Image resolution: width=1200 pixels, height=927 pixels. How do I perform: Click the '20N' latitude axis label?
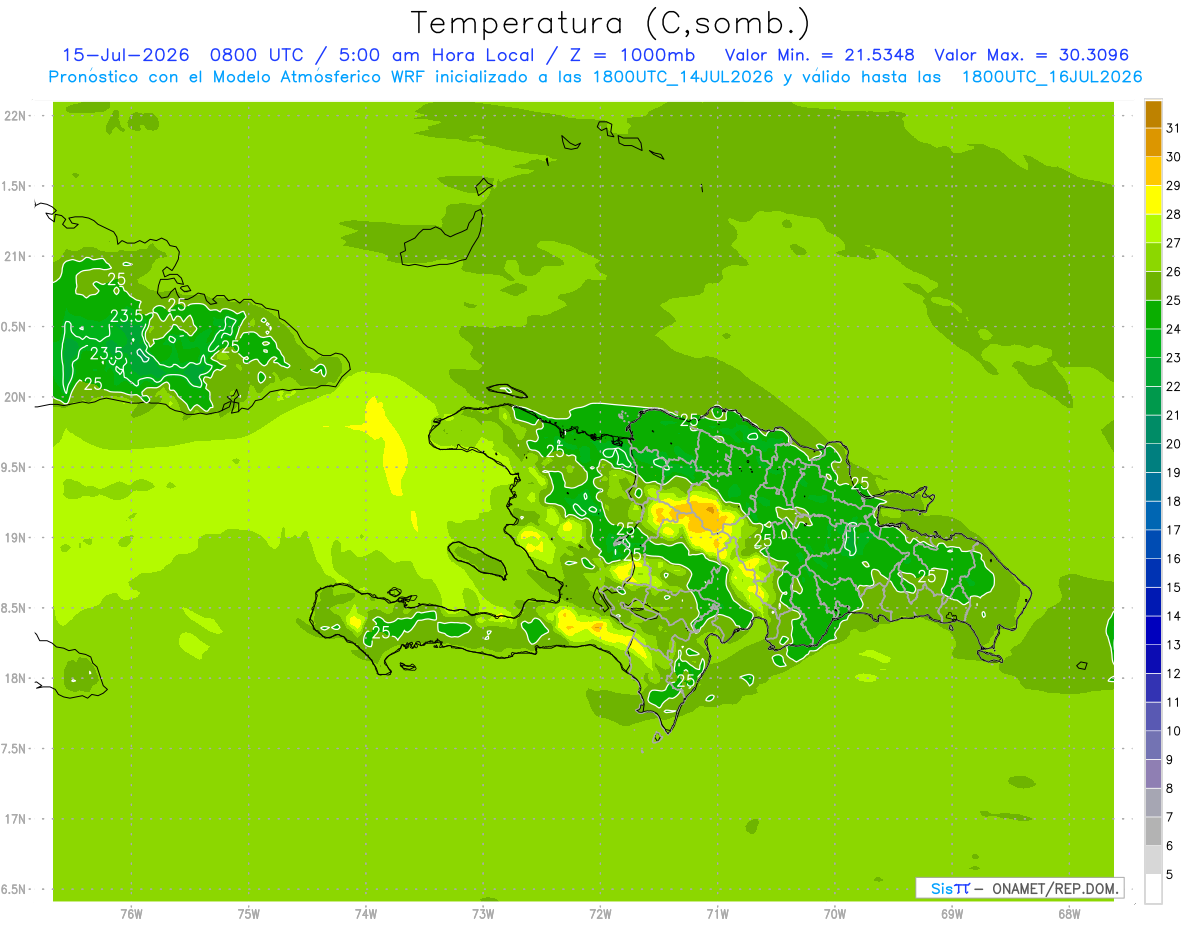[15, 397]
